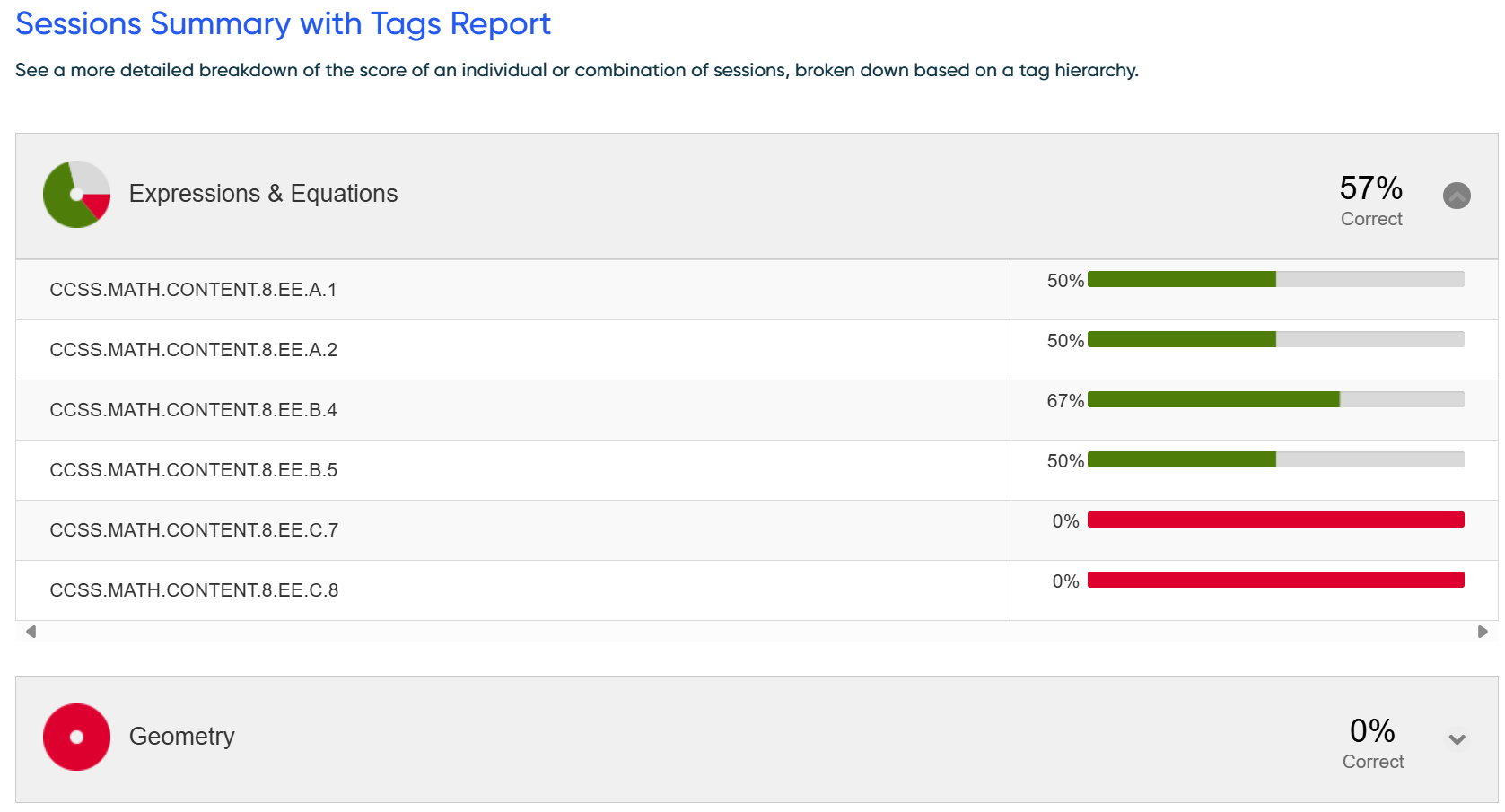Open the Sessions Summary with Tags Report link

click(x=282, y=24)
